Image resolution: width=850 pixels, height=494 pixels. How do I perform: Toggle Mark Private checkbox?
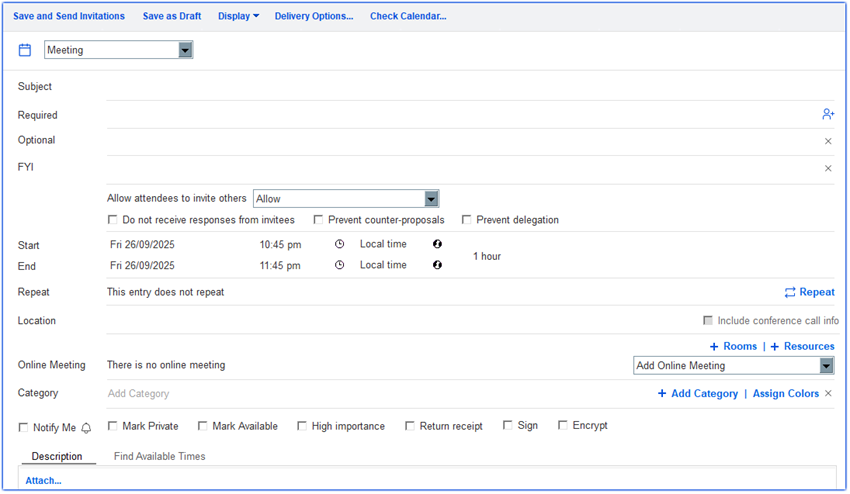[112, 426]
